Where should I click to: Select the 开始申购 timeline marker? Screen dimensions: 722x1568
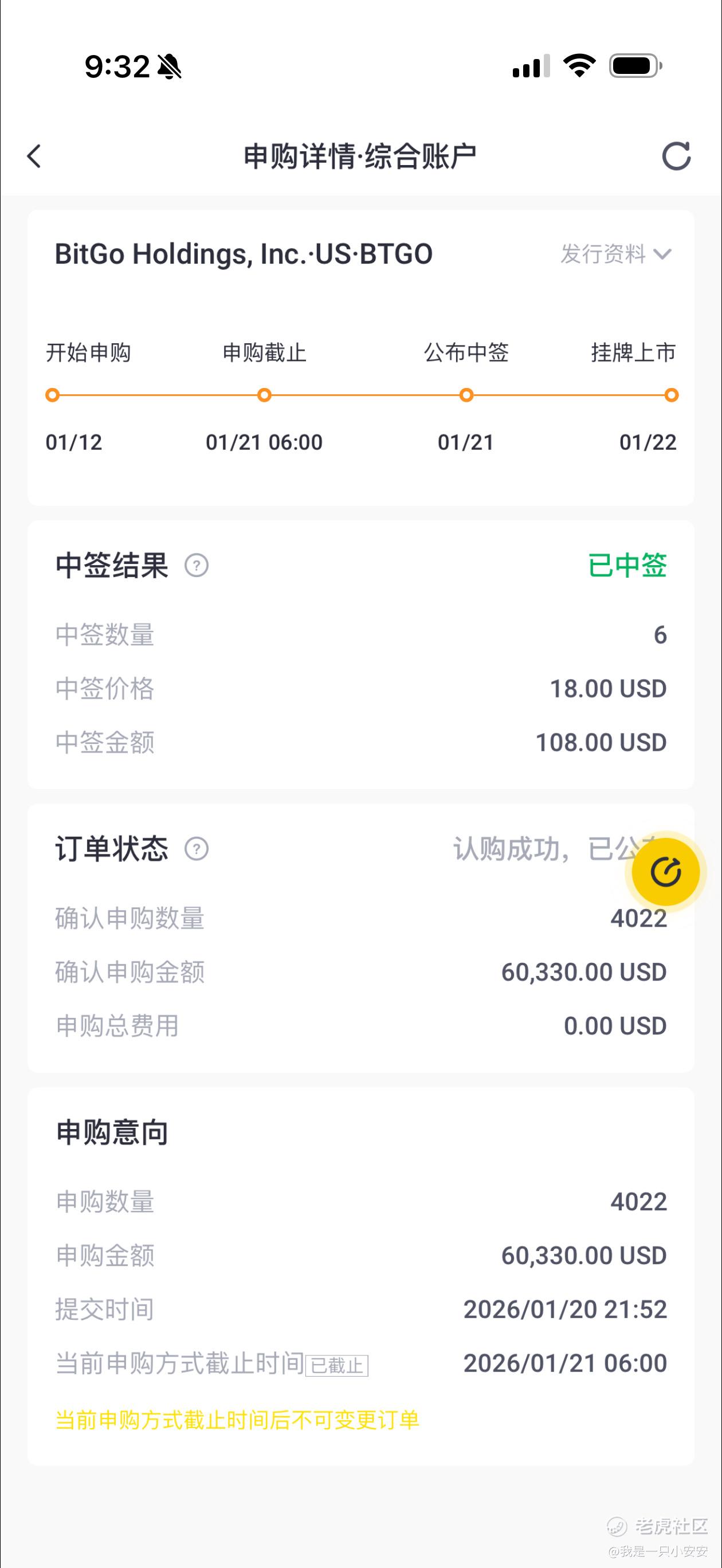(52, 395)
